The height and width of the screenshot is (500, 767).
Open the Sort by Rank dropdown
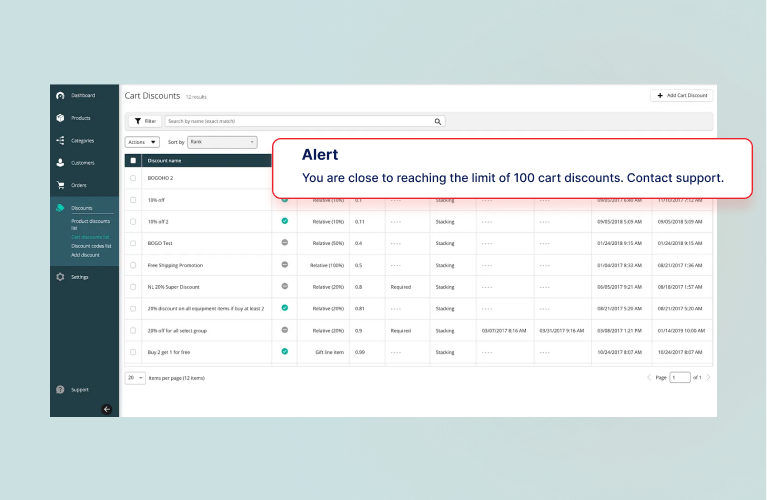click(222, 142)
